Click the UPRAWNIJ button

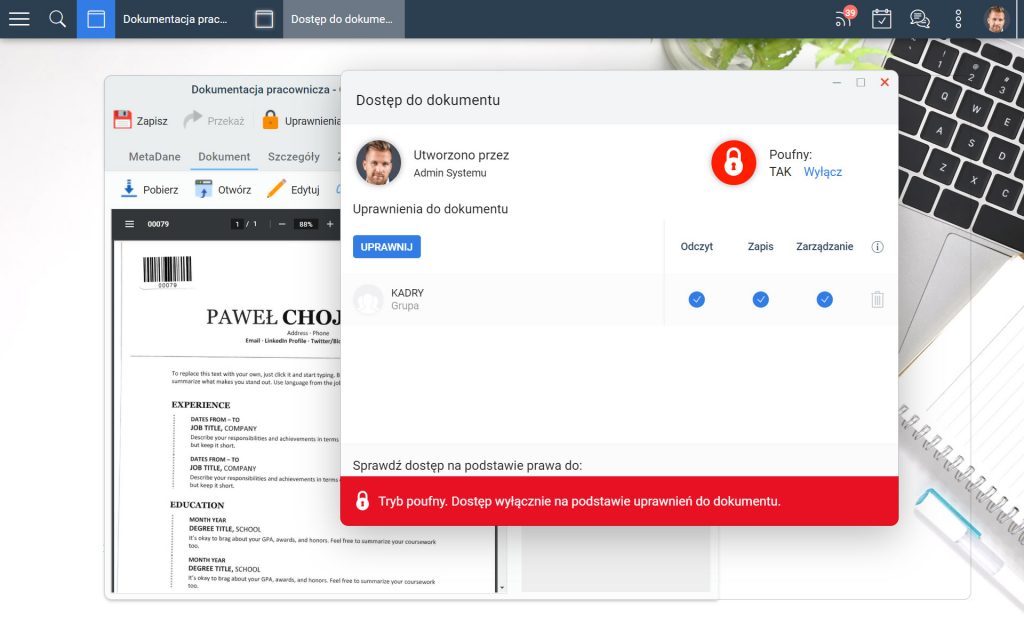click(387, 247)
